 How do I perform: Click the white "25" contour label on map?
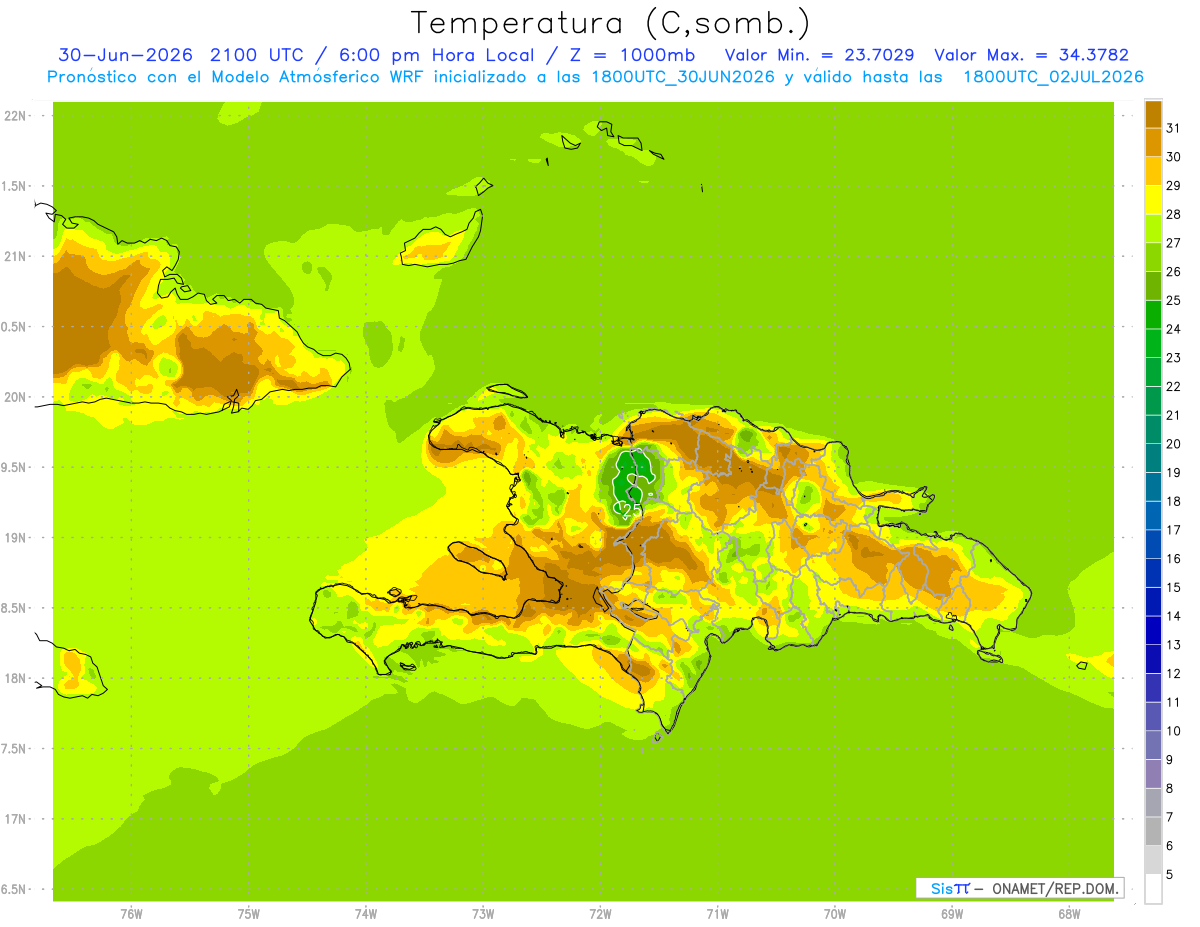pos(632,509)
